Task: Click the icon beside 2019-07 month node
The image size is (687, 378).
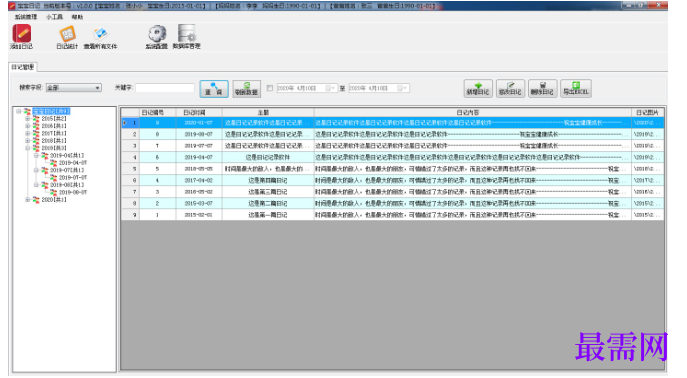Action: pyautogui.click(x=45, y=170)
